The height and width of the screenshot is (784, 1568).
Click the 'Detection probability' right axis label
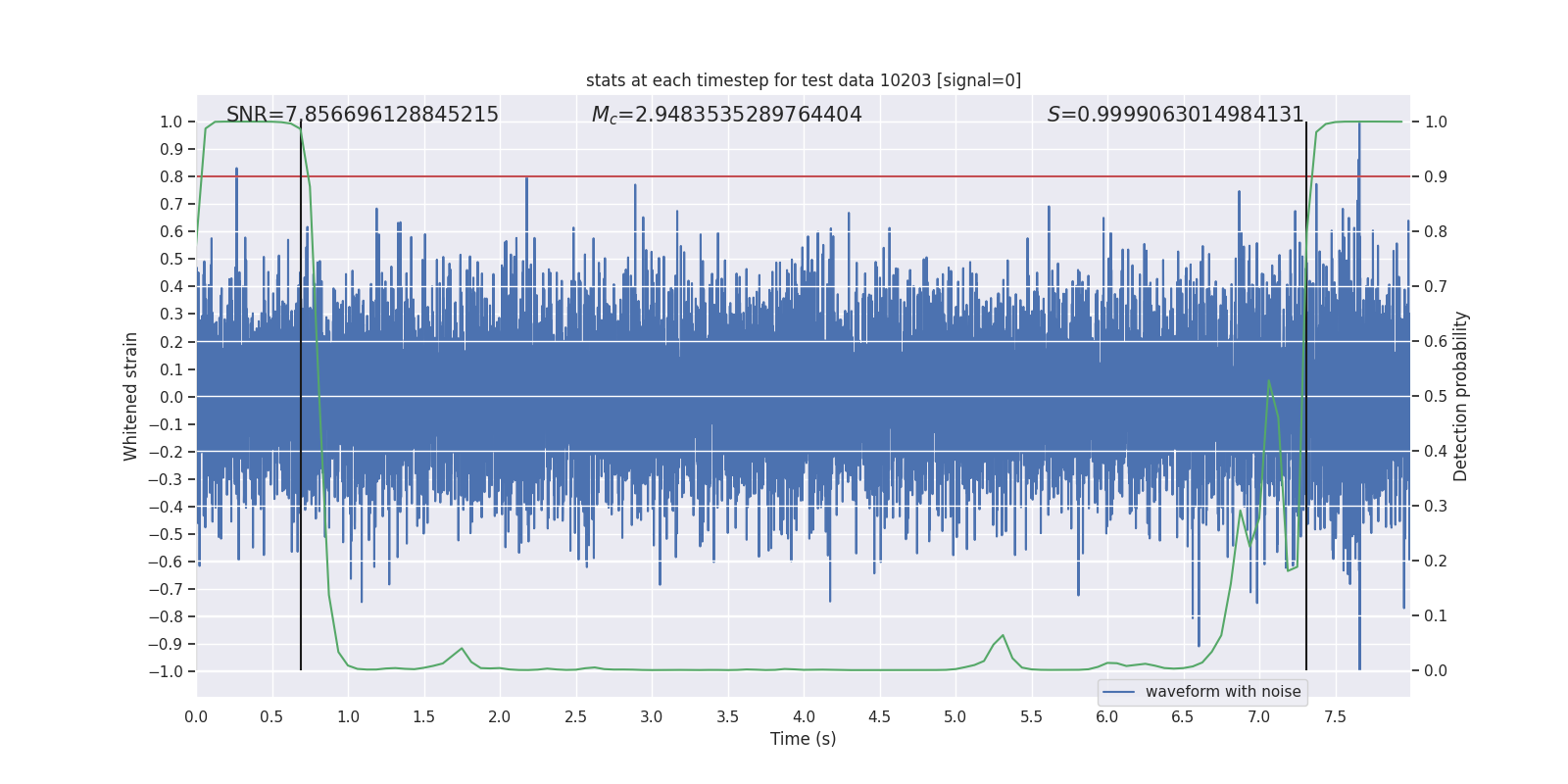1460,396
